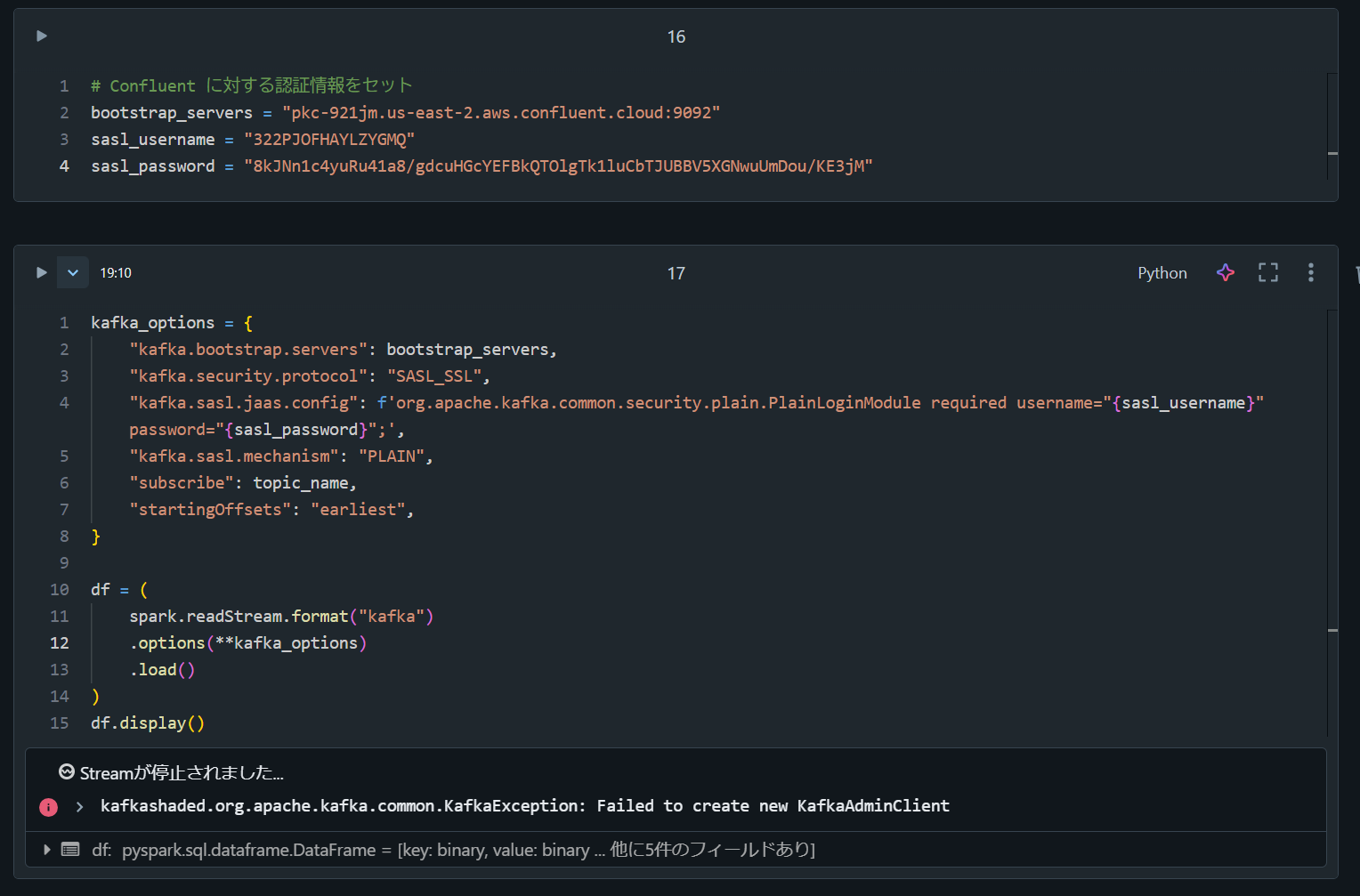
Task: Open the cell 17 kebab menu
Action: (x=1310, y=273)
